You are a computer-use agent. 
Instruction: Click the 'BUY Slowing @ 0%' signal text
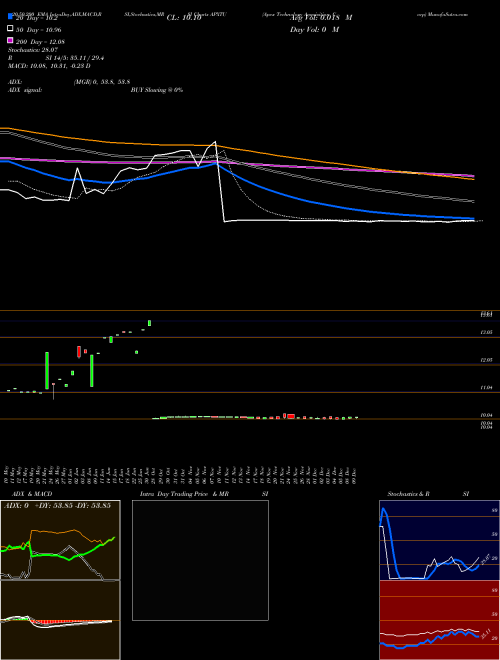157,90
